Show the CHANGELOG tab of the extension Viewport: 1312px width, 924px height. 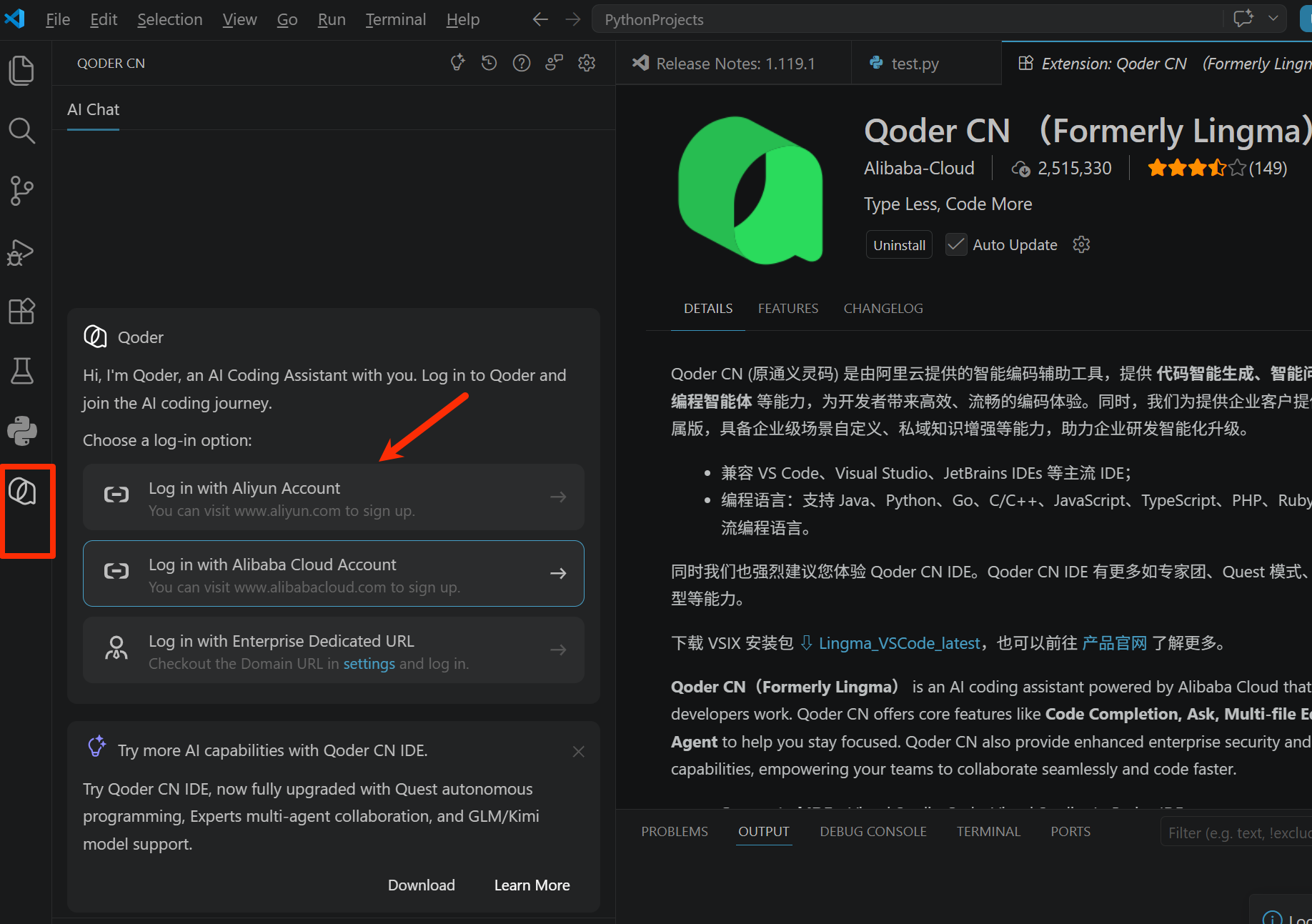point(883,309)
